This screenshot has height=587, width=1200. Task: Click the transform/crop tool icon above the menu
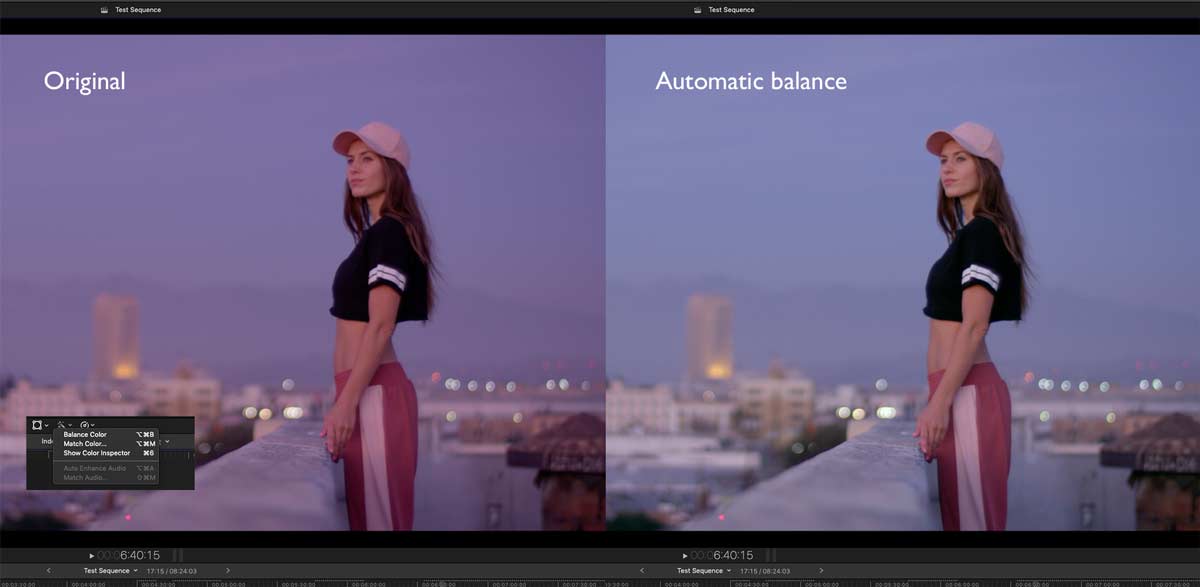pos(37,425)
